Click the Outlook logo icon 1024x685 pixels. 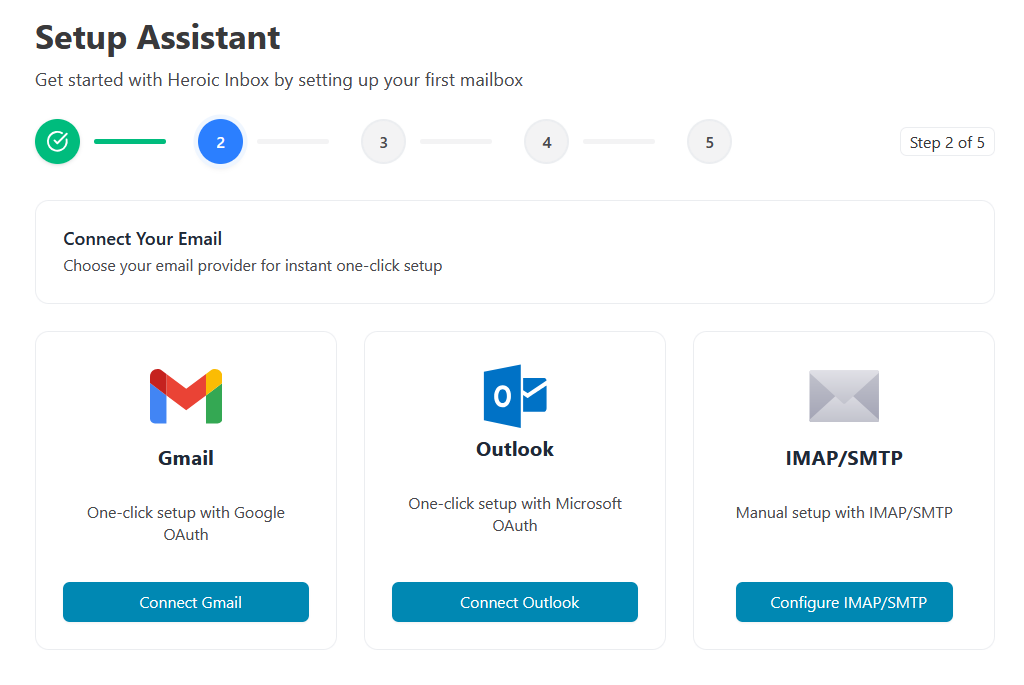(x=515, y=396)
